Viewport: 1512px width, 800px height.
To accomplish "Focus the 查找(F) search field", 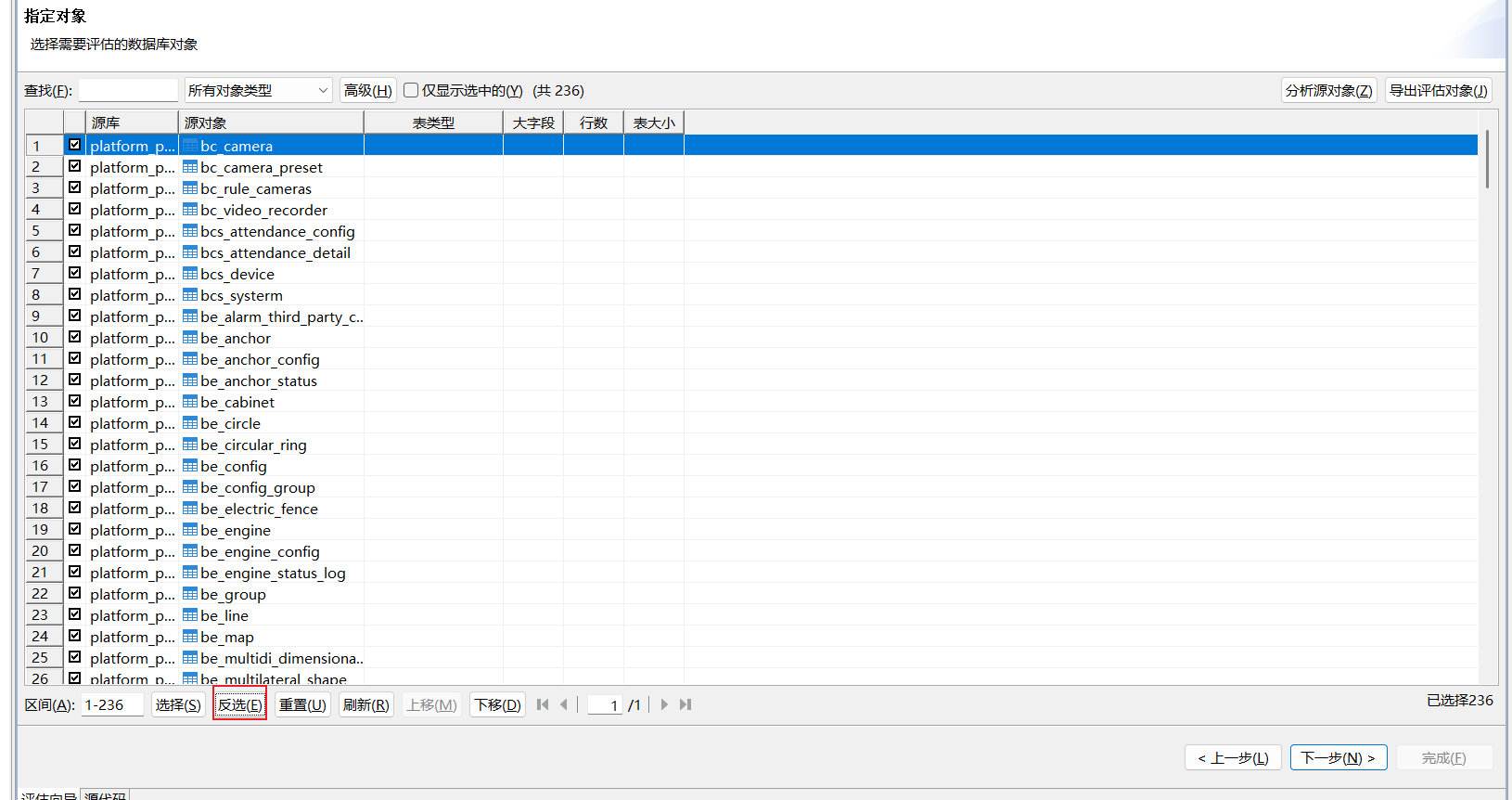I will point(128,90).
